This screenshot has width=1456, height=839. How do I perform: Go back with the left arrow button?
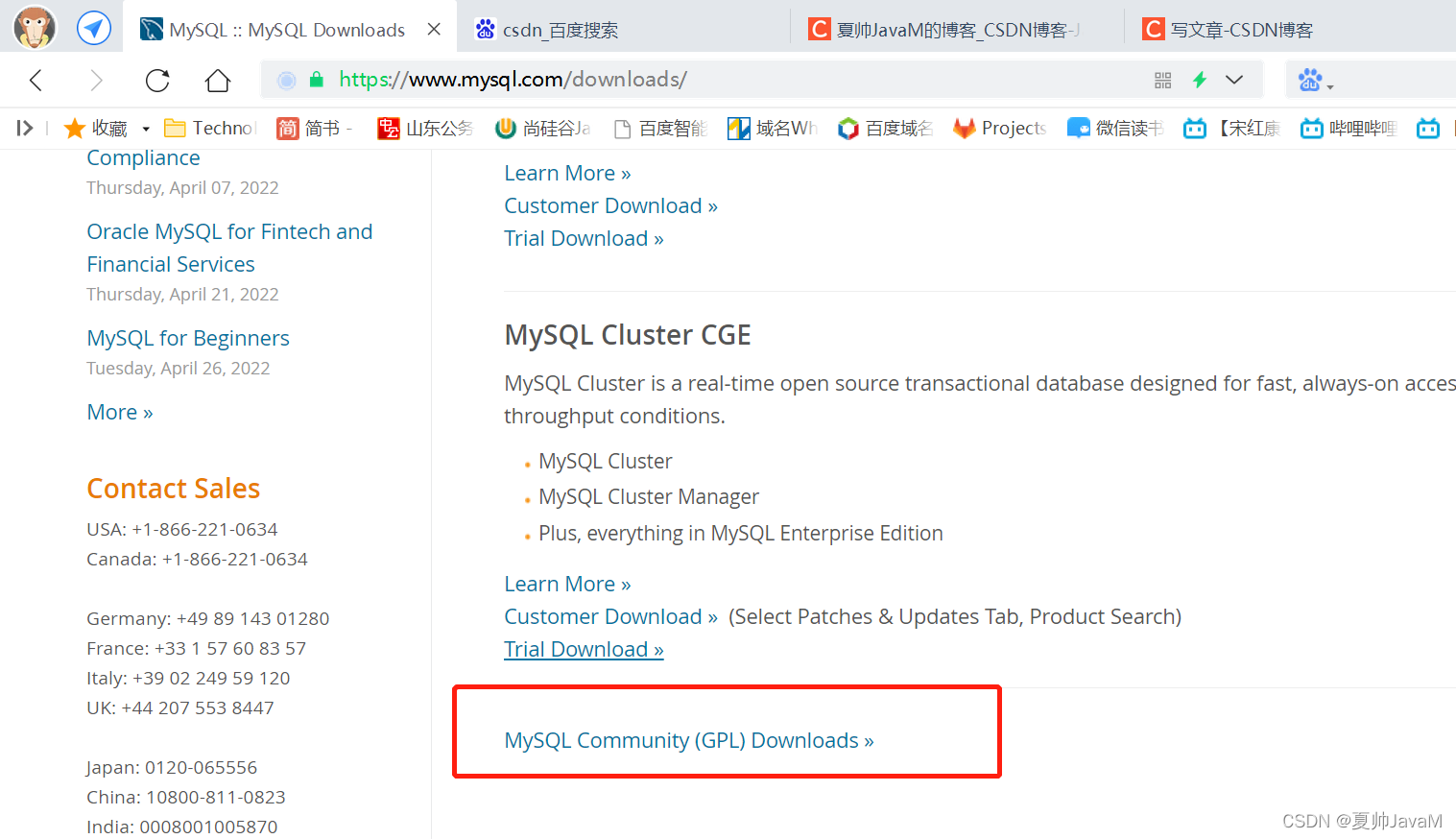click(x=36, y=80)
